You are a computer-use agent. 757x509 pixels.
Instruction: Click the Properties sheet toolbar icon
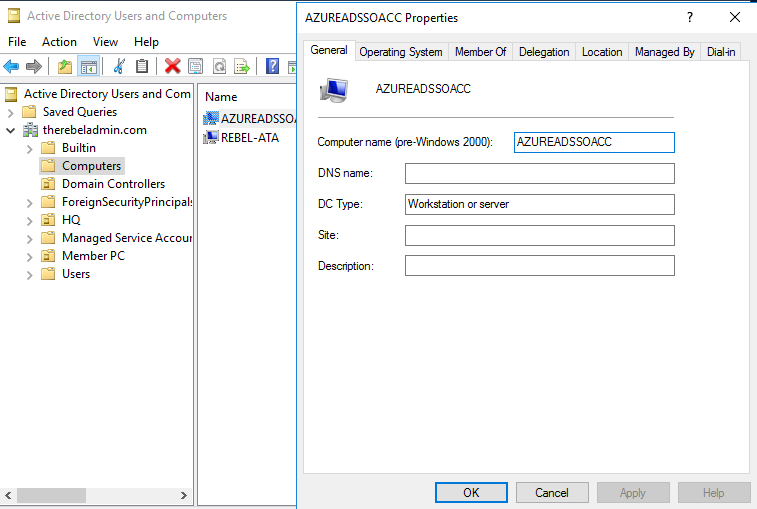(x=196, y=66)
